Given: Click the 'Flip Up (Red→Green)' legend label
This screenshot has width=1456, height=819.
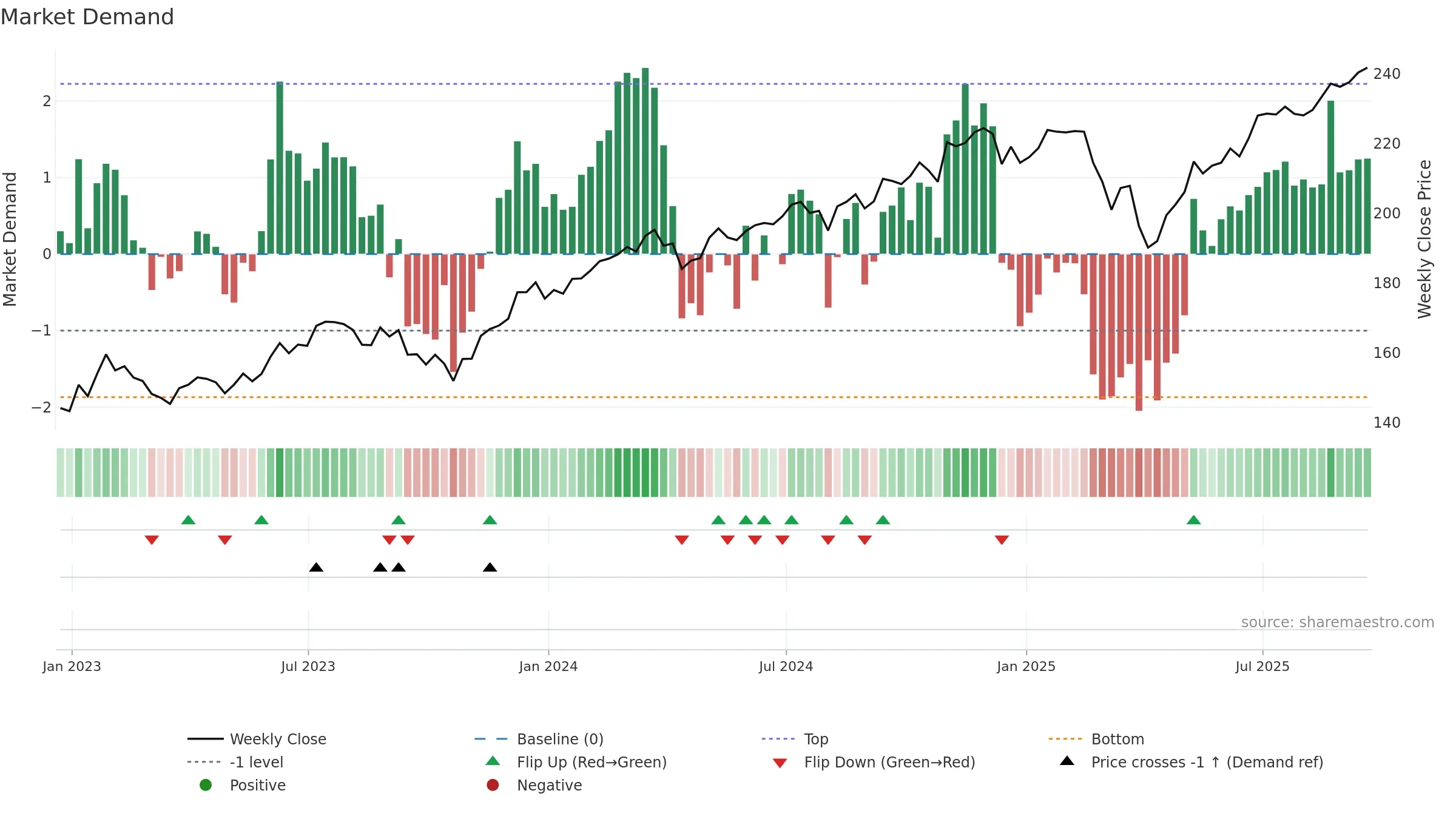Looking at the screenshot, I should [x=591, y=763].
